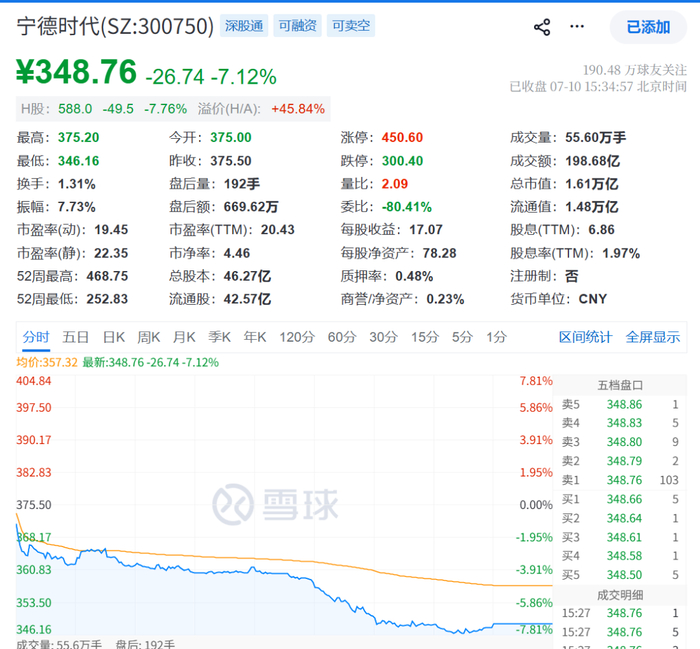This screenshot has width=700, height=649.
Task: Click 全屏显示 to show fullscreen chart
Action: 653,337
